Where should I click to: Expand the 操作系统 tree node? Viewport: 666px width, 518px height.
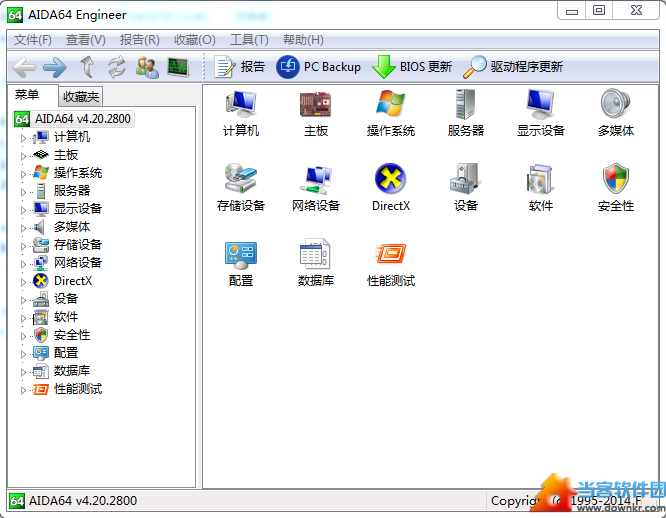[x=23, y=174]
